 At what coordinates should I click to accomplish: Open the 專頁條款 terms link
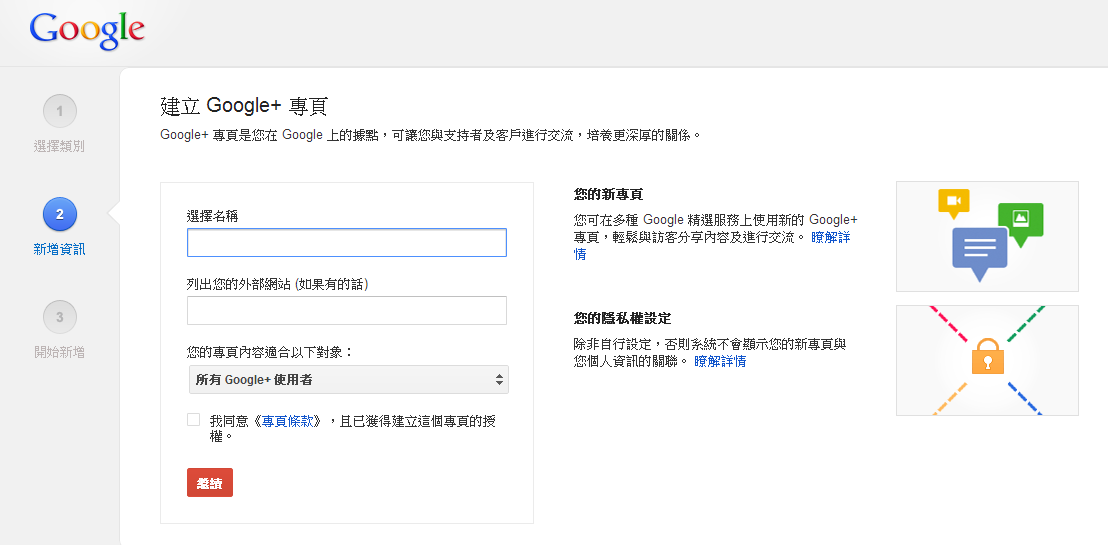pos(291,421)
